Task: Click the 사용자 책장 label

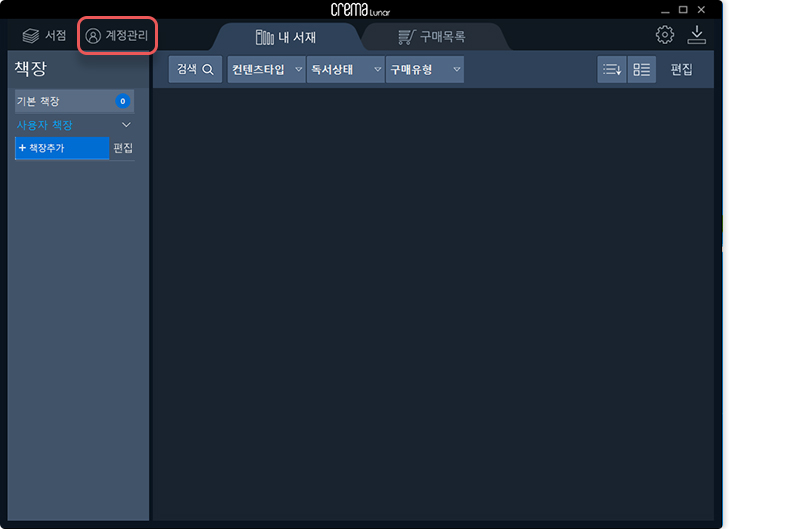Action: [x=44, y=125]
